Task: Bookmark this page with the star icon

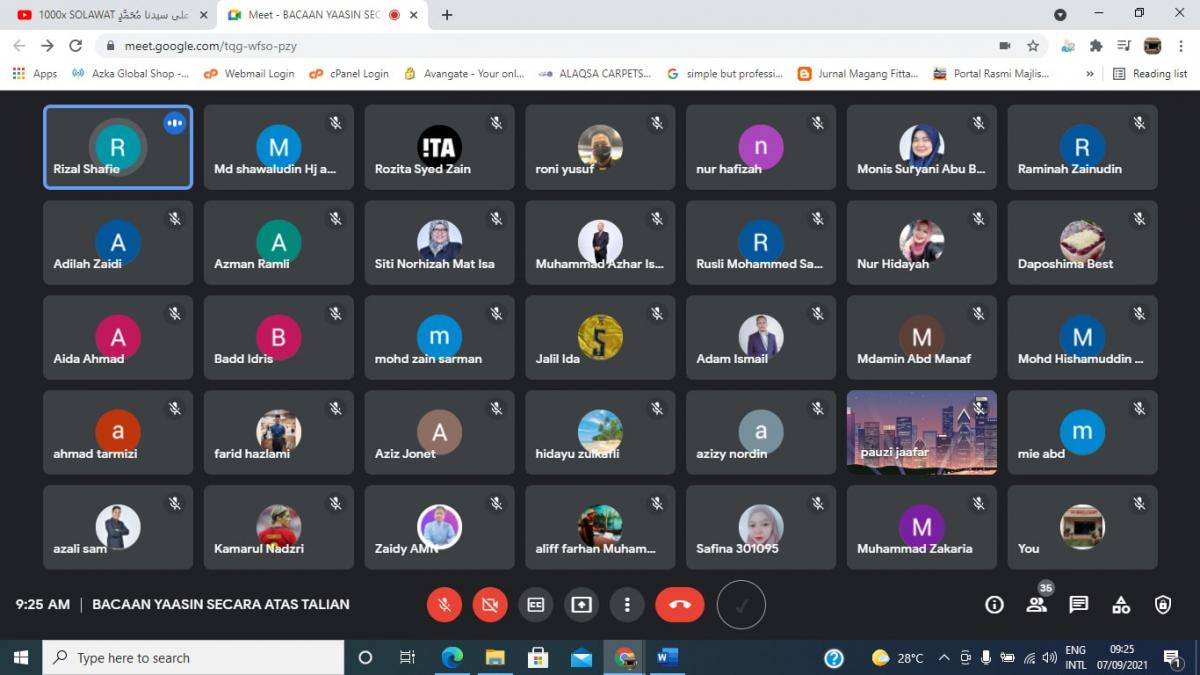Action: point(1032,46)
